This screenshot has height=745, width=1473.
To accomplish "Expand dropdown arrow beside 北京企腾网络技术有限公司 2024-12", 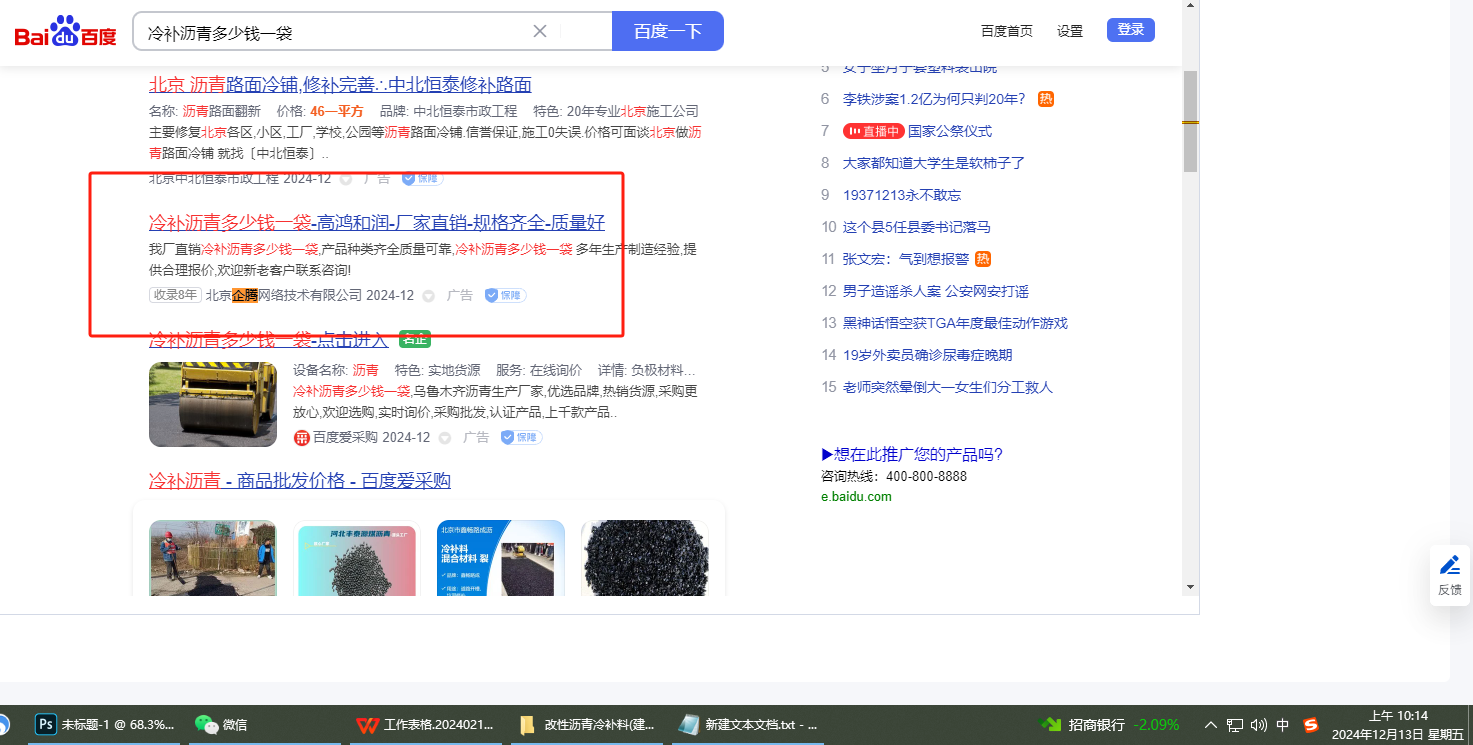I will click(x=429, y=296).
